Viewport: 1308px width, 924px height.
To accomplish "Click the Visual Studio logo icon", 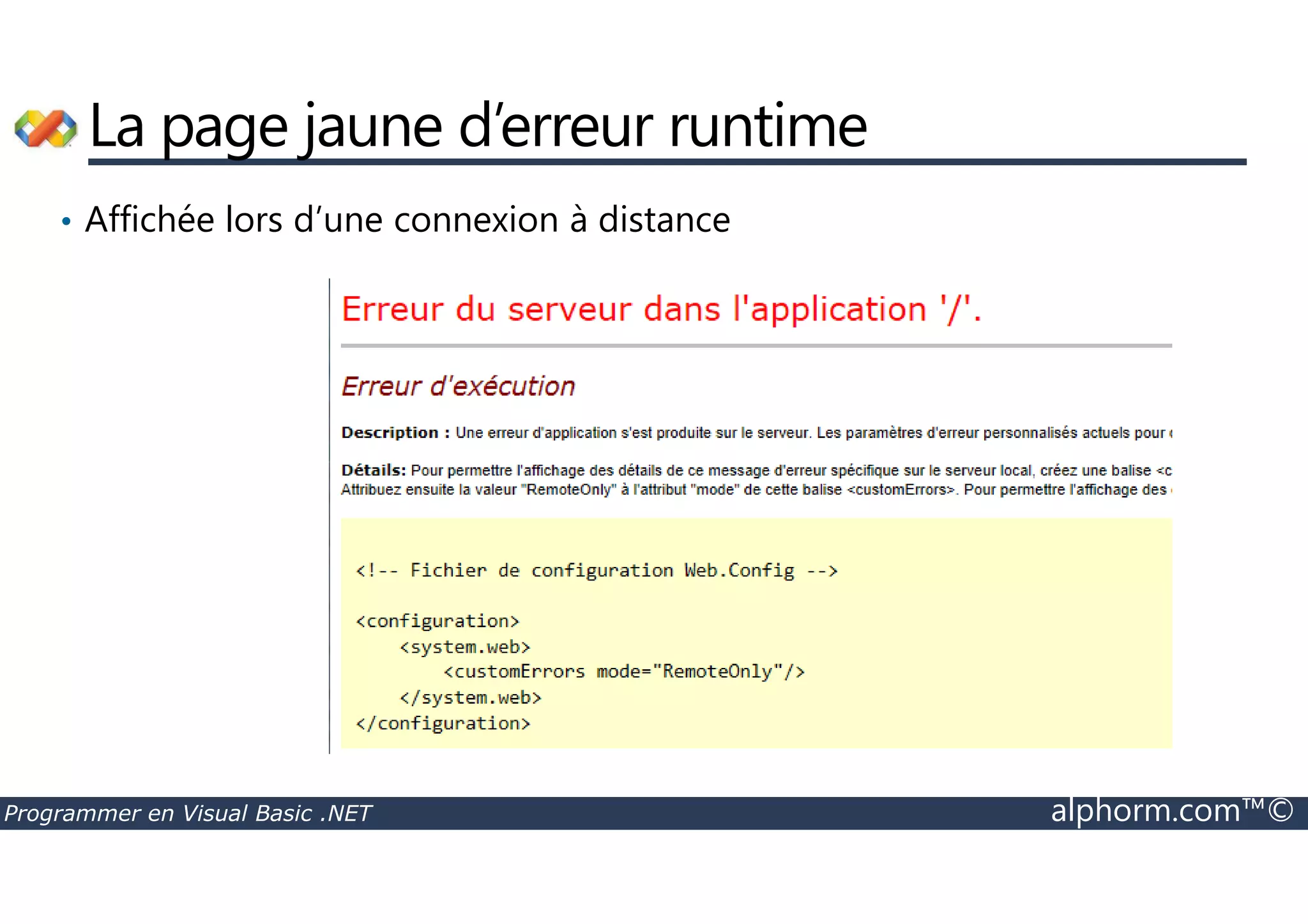I will (46, 128).
